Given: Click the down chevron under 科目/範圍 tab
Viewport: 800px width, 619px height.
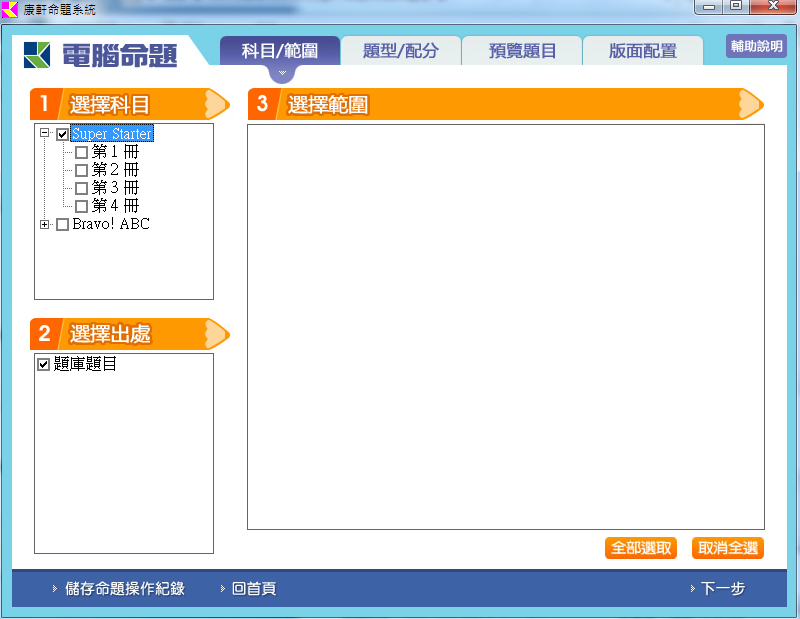Looking at the screenshot, I should pyautogui.click(x=282, y=73).
